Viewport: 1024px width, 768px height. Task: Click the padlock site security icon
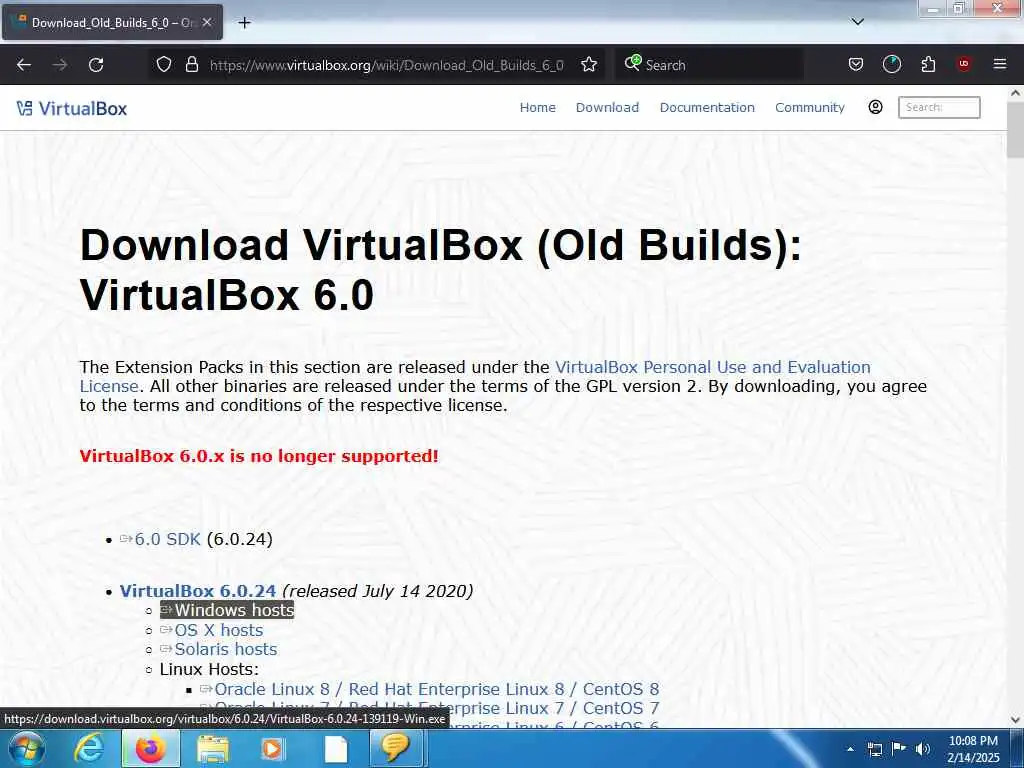[191, 64]
